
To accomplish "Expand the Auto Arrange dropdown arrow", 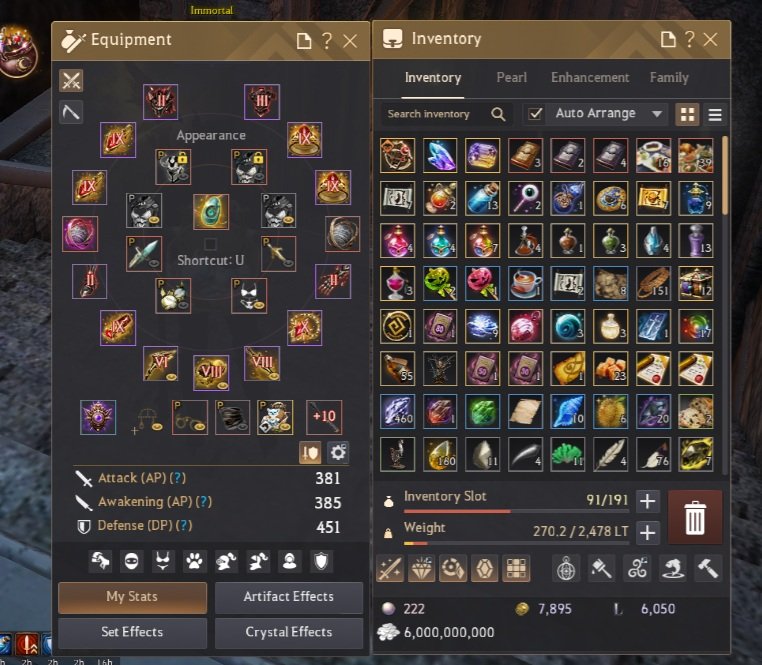I will point(657,114).
